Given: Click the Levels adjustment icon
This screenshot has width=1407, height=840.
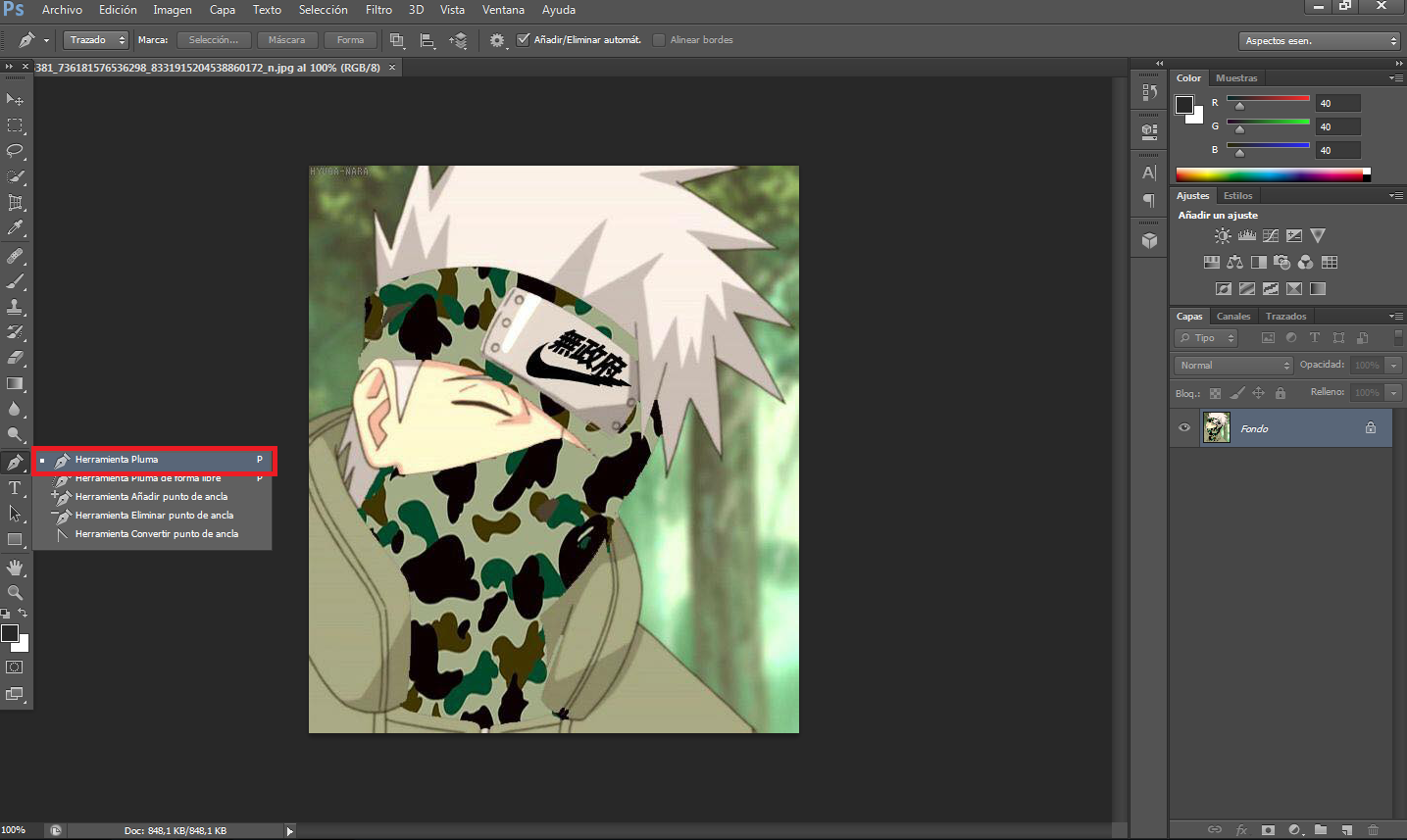Looking at the screenshot, I should [x=1247, y=235].
